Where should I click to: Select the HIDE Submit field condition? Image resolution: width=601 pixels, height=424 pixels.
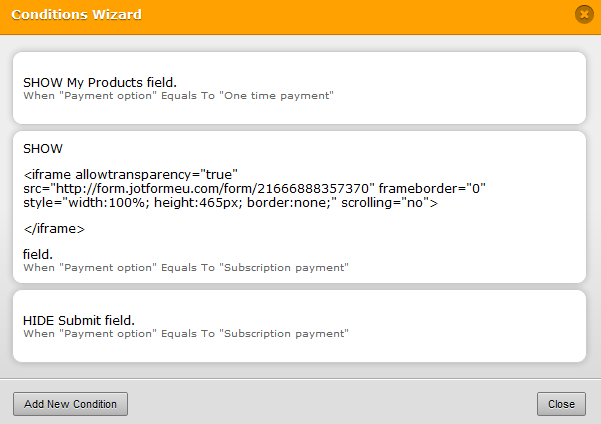coord(78,319)
